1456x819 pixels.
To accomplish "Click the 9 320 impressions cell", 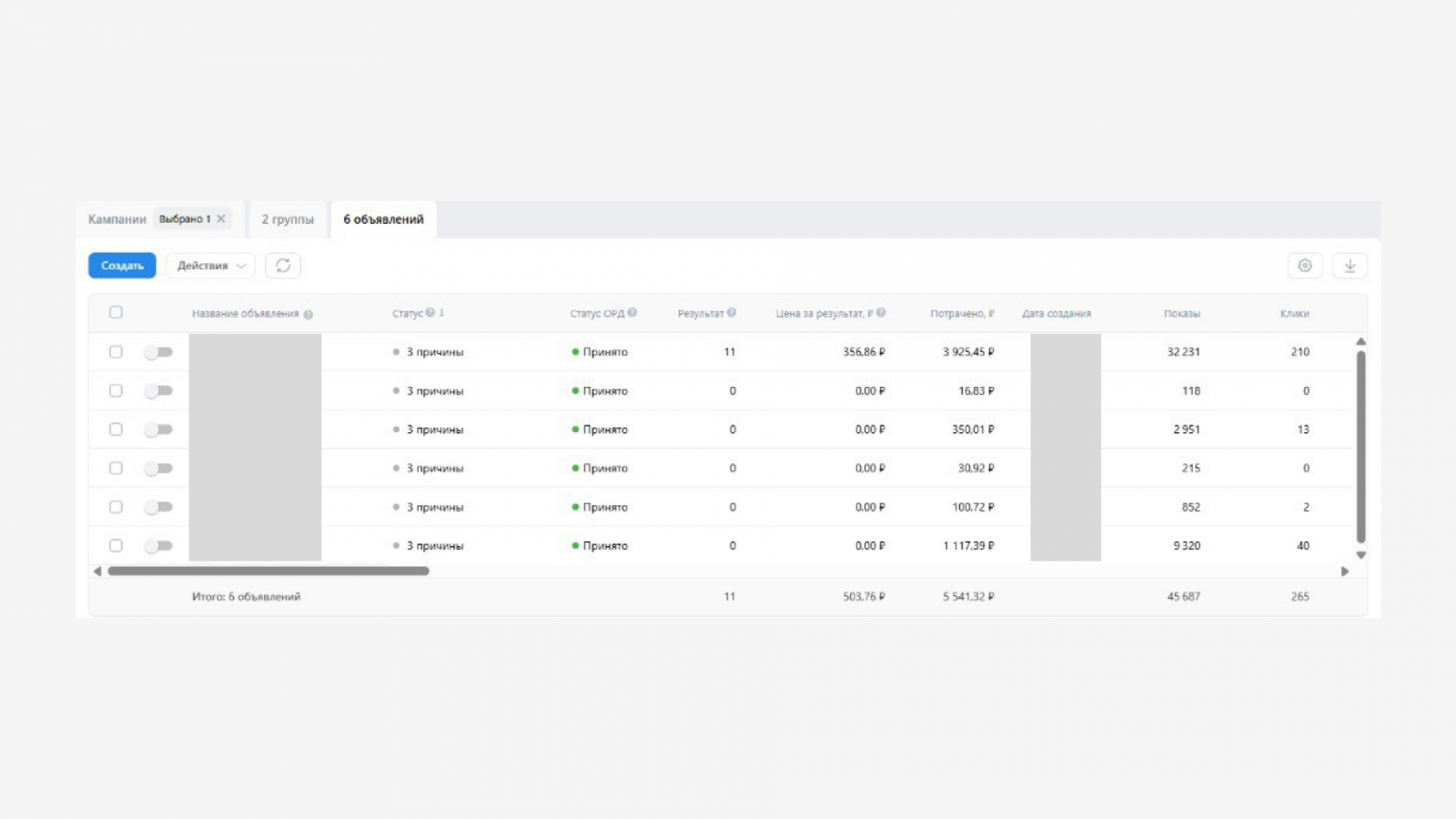I will (x=1187, y=546).
